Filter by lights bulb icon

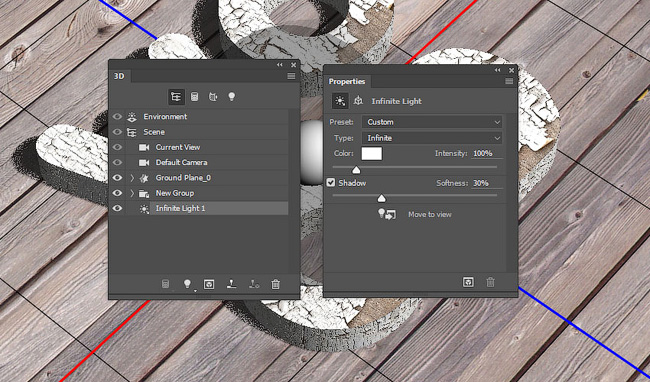pyautogui.click(x=231, y=97)
